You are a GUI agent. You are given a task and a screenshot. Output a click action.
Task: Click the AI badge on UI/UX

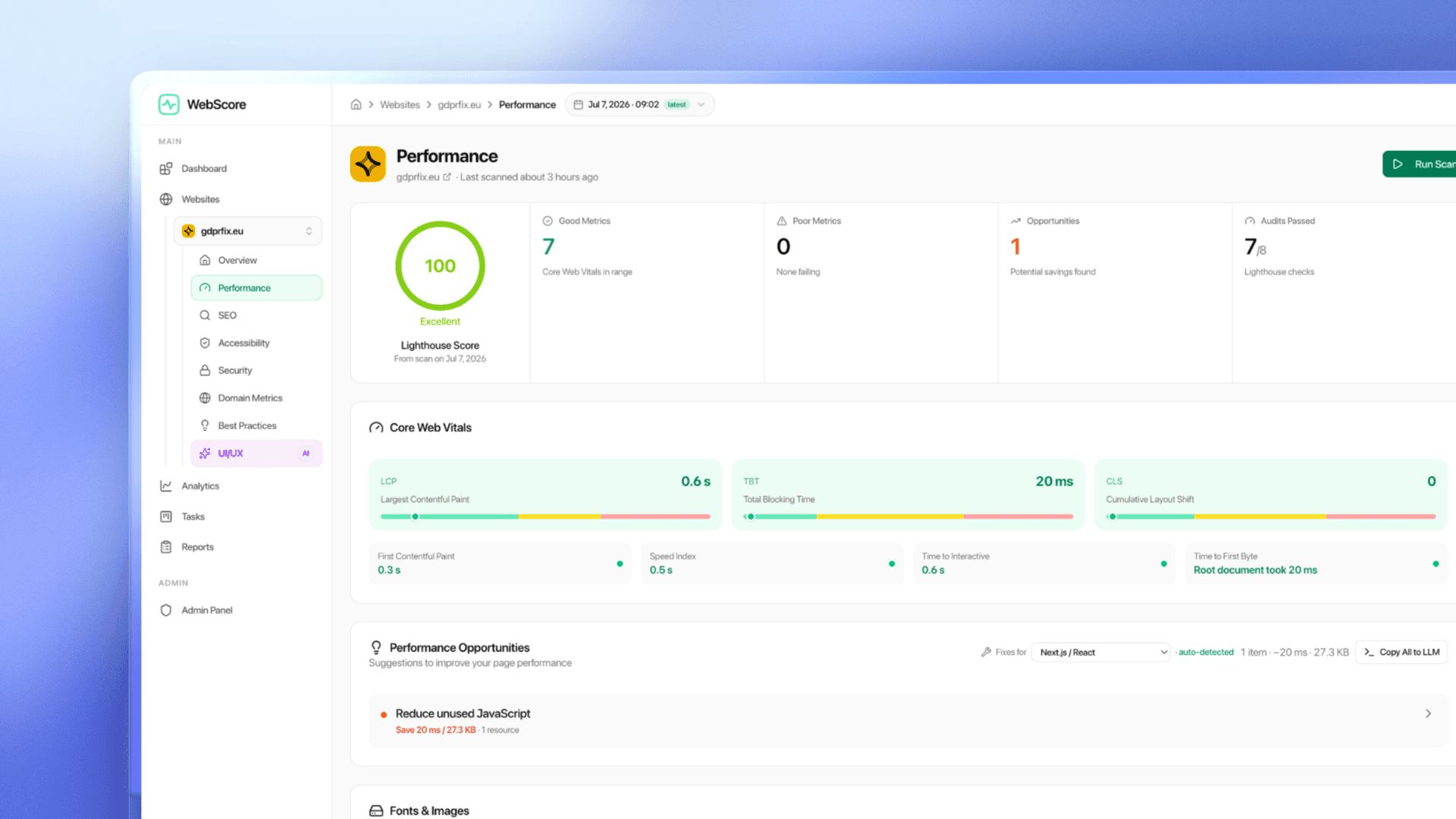click(306, 453)
